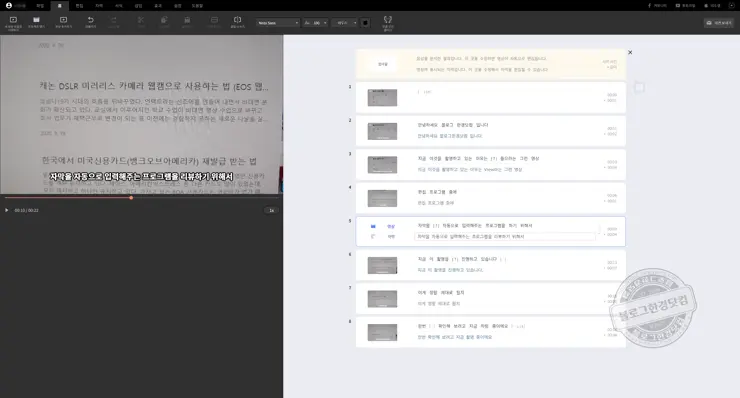This screenshot has width=740, height=398.
Task: Click the subtitle icon in clip 5
Action: (373, 237)
